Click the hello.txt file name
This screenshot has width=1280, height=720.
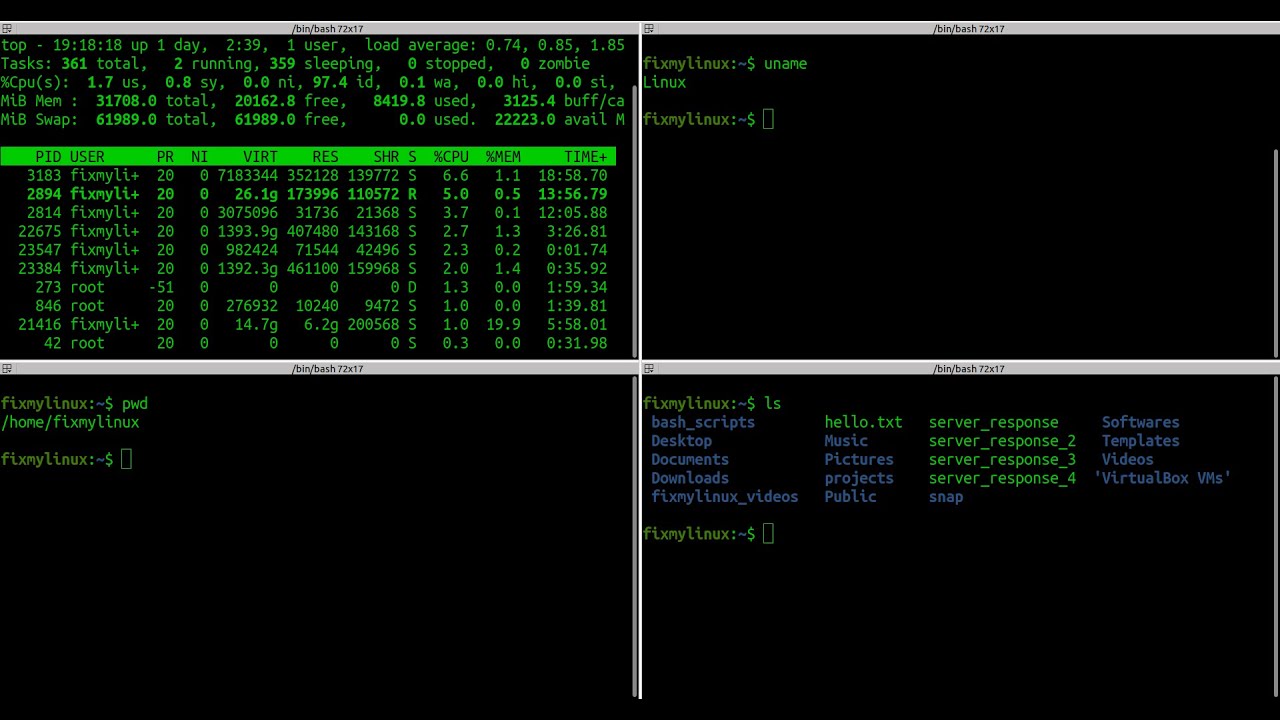click(x=863, y=423)
